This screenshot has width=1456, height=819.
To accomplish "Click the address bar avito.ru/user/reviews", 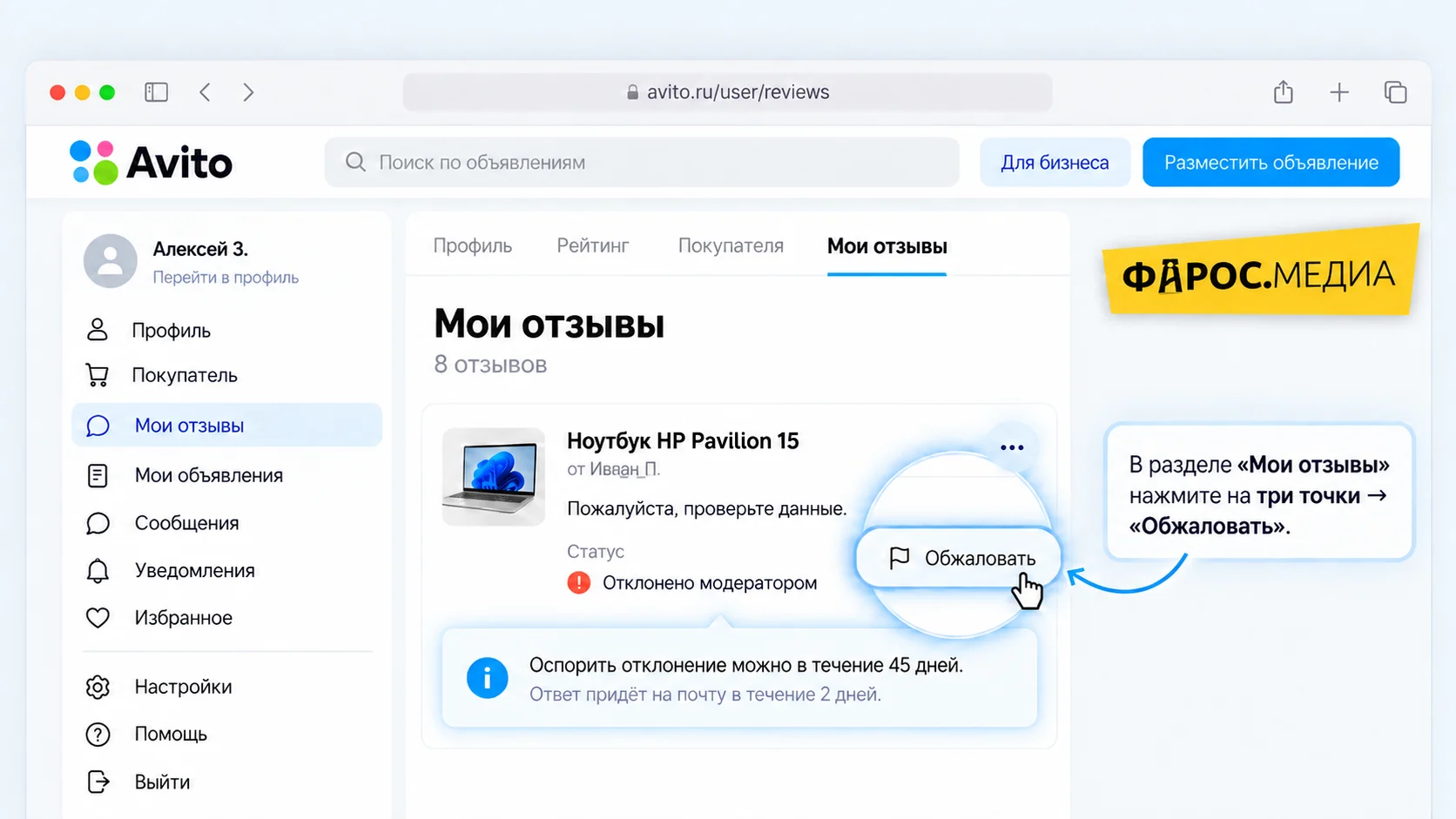I will 728,92.
